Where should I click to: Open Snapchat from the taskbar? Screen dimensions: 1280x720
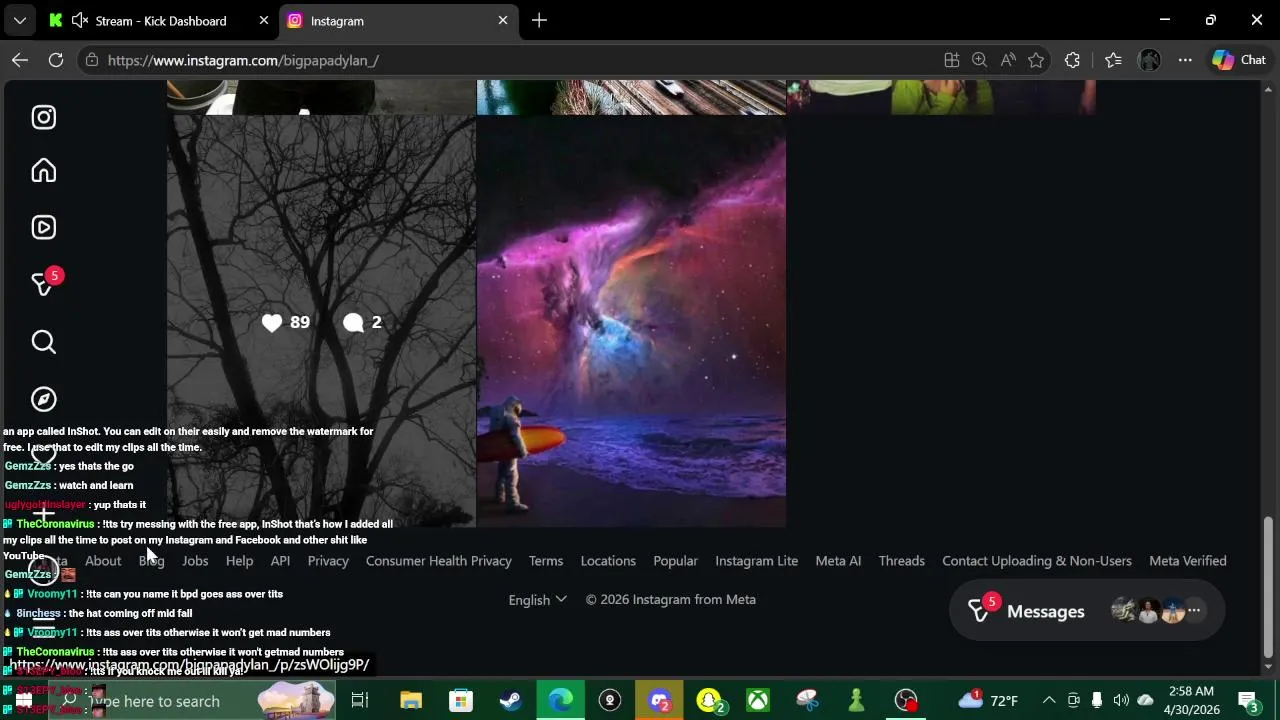[709, 701]
